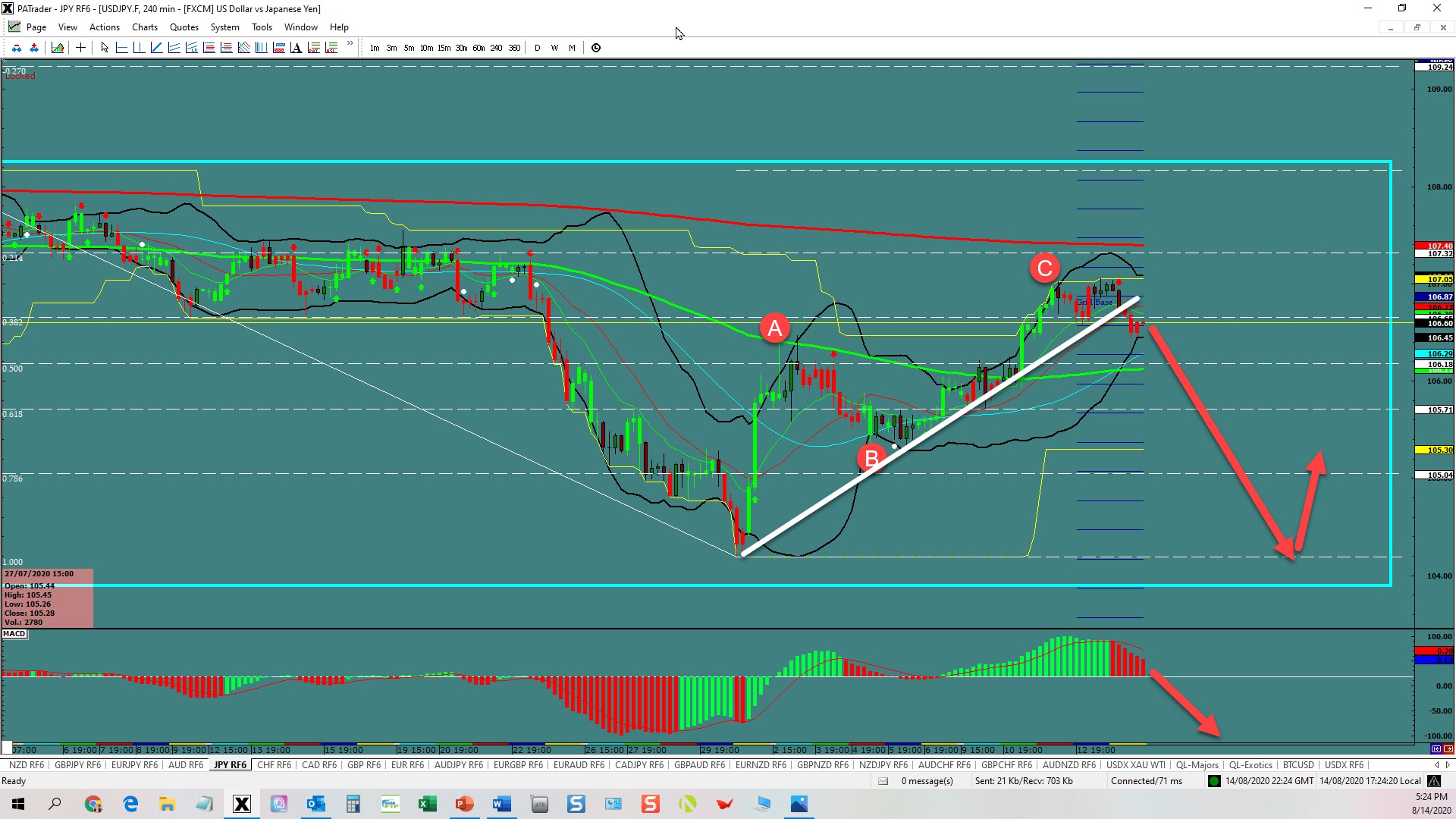Select the vertical time zones tool
The height and width of the screenshot is (819, 1456).
[x=261, y=48]
